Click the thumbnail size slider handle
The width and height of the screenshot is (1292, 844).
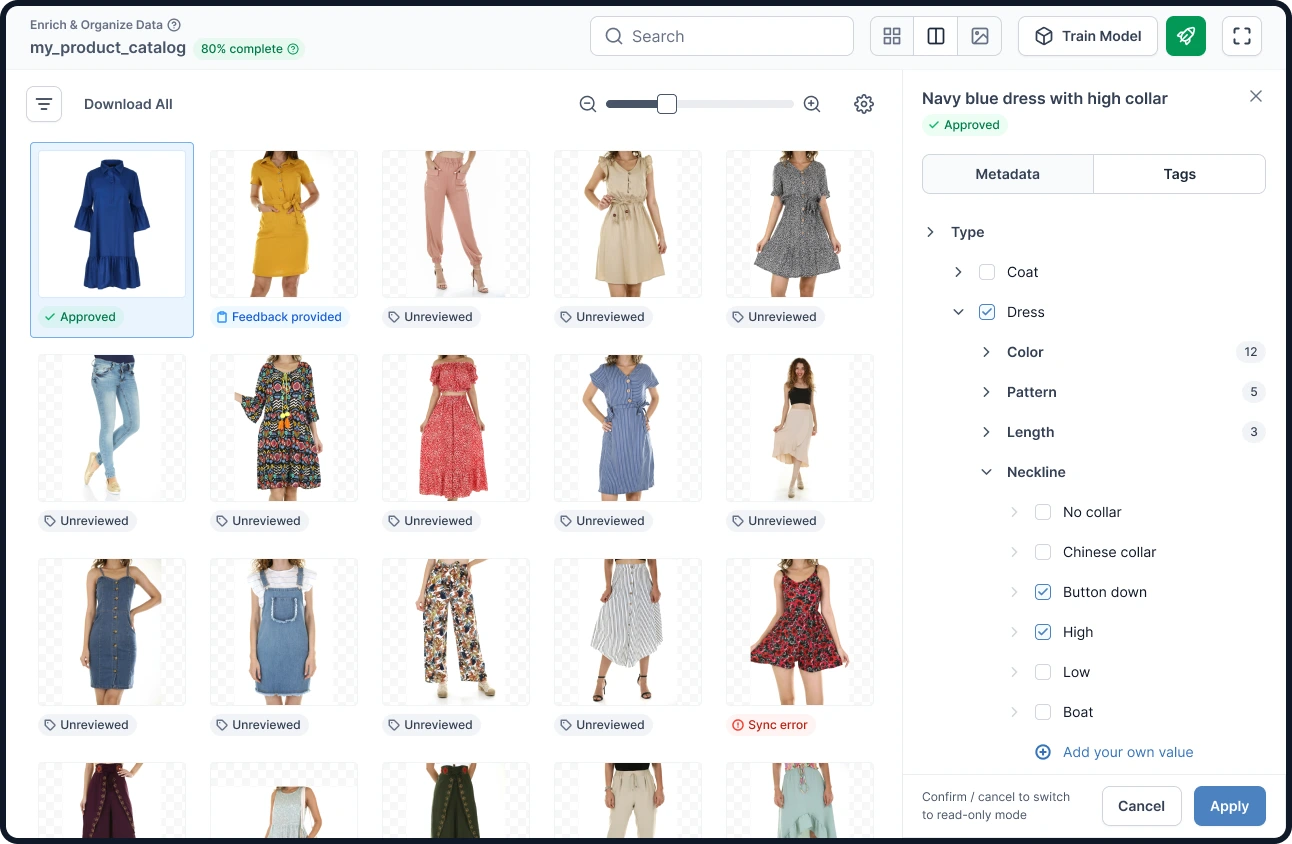point(667,104)
